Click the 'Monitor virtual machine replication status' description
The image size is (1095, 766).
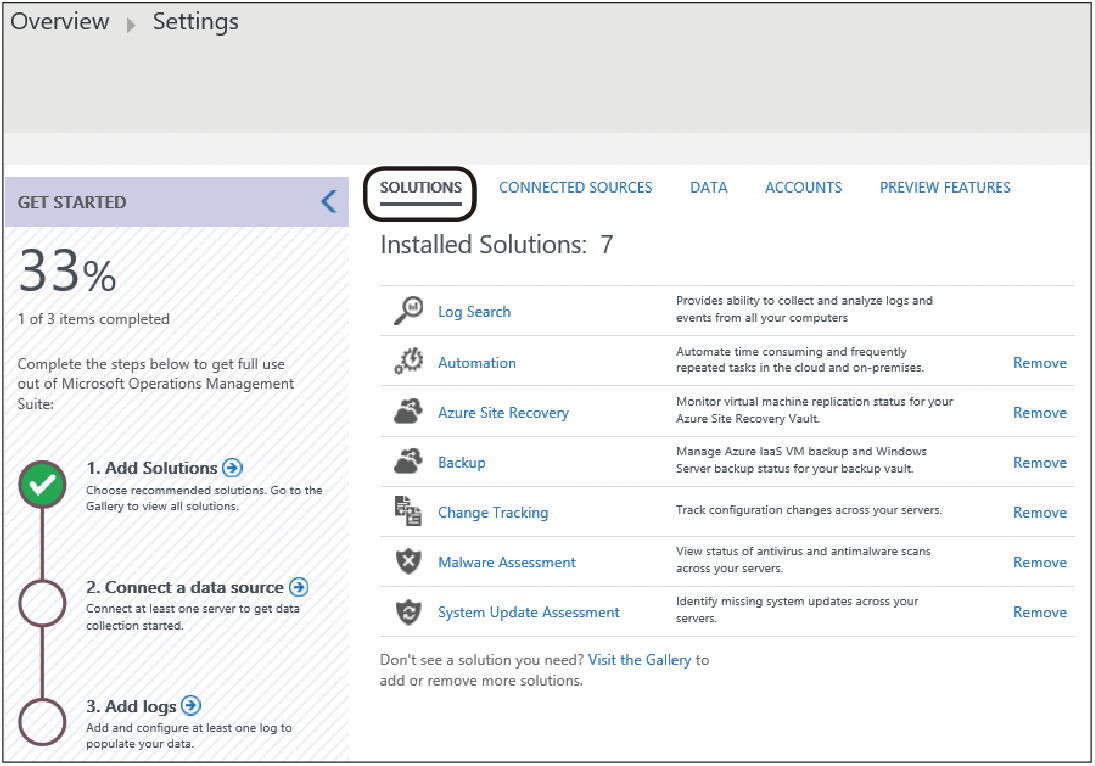pyautogui.click(x=814, y=410)
